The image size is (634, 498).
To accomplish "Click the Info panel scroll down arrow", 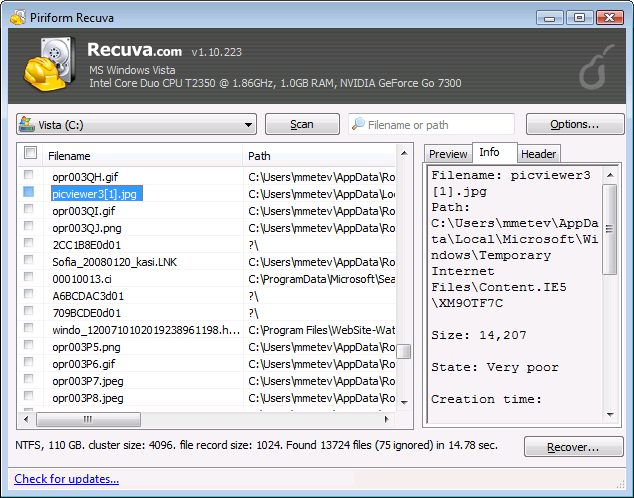I will coord(610,415).
